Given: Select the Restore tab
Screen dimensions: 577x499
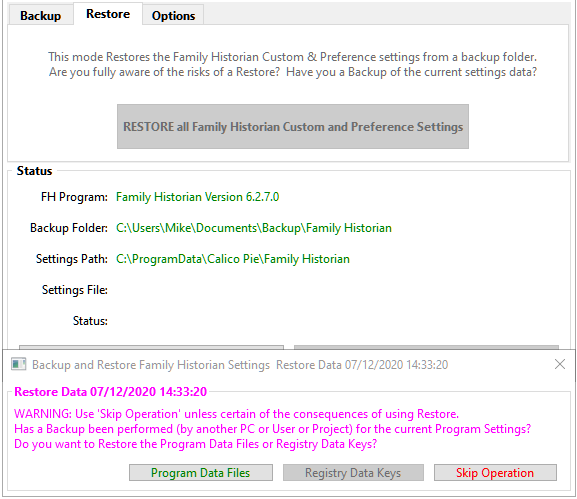Looking at the screenshot, I should [x=108, y=14].
